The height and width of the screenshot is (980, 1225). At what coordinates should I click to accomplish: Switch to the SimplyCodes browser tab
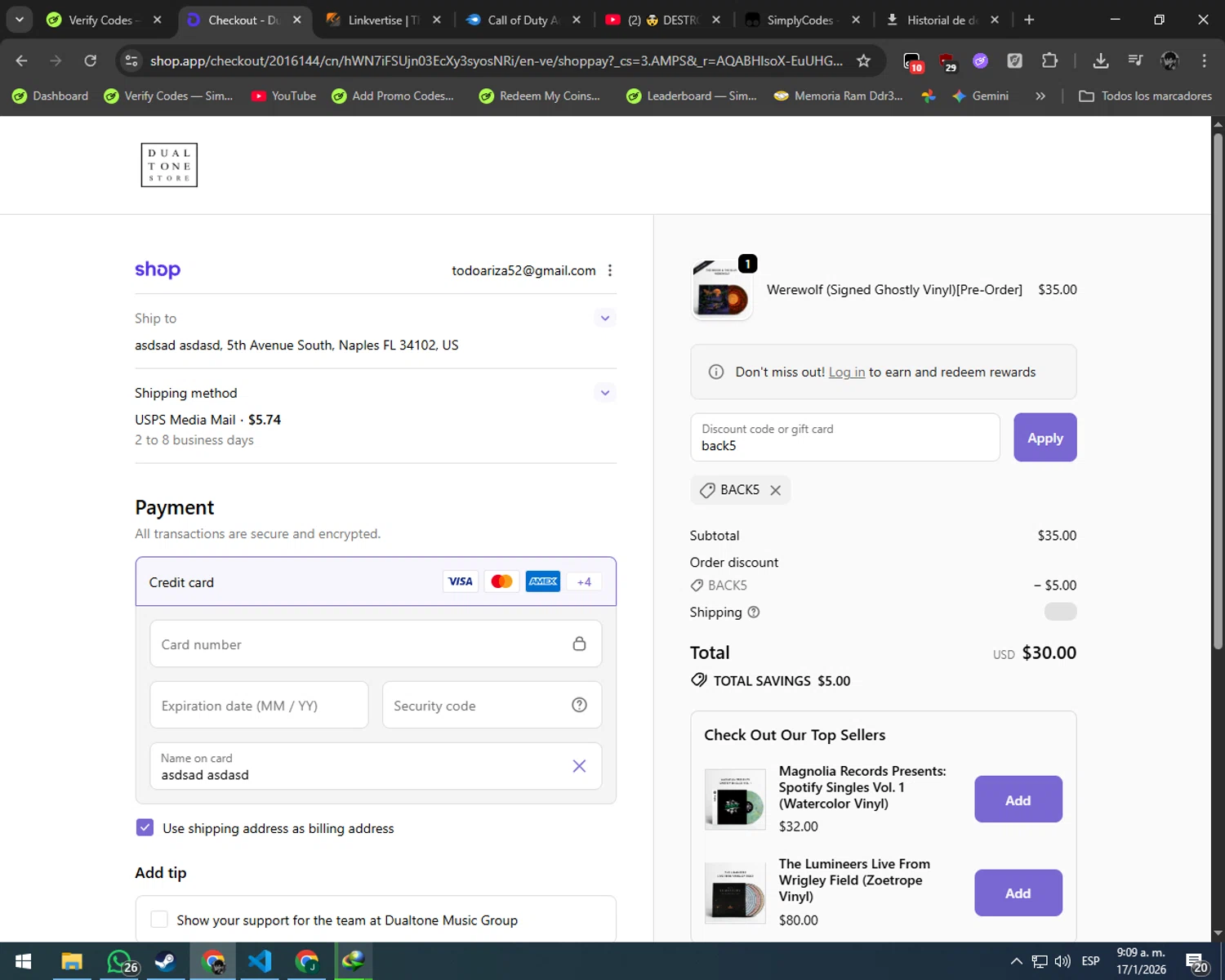[x=802, y=20]
